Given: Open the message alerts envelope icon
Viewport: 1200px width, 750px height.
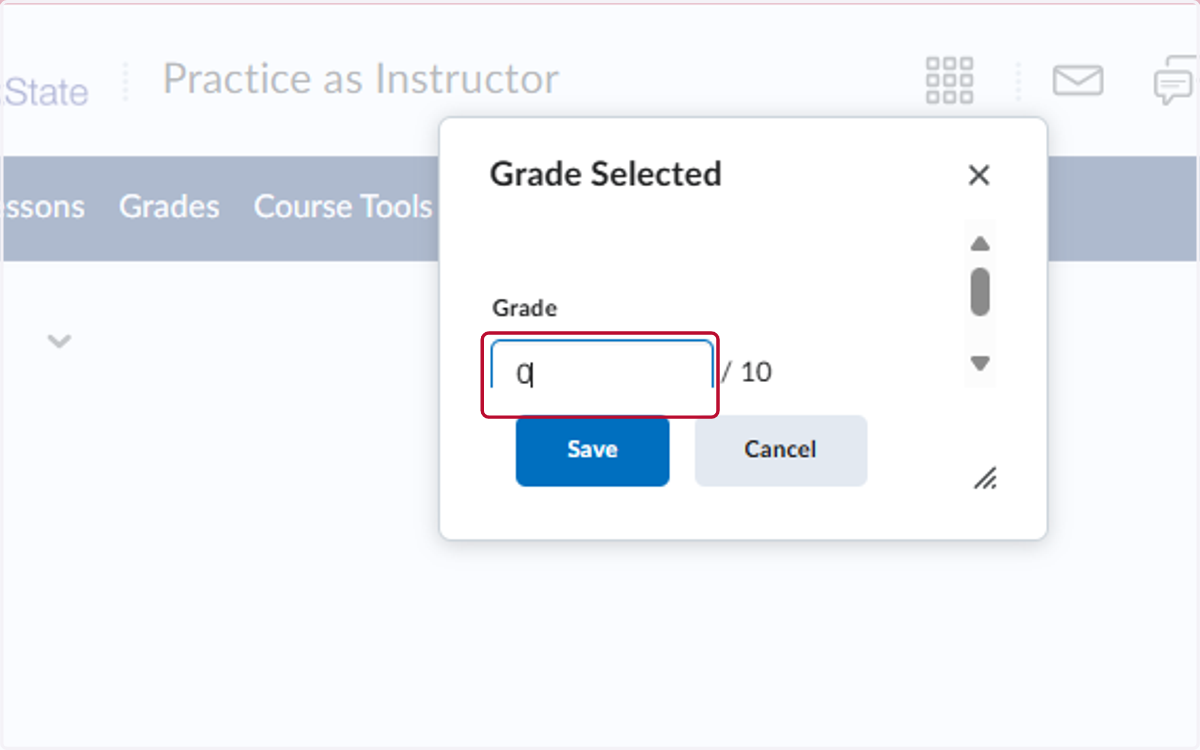Looking at the screenshot, I should pos(1078,80).
